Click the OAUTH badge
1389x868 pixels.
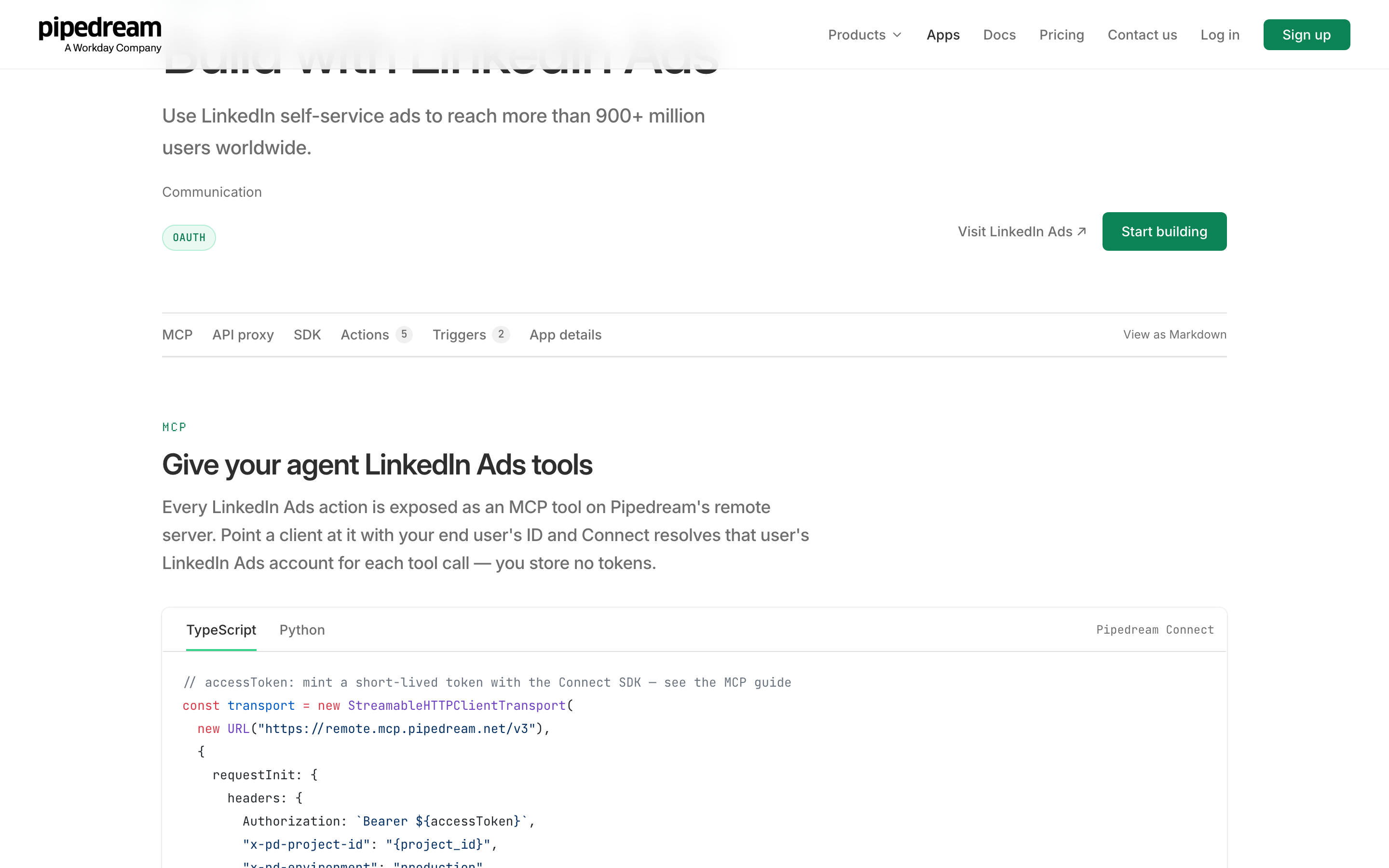click(x=189, y=238)
